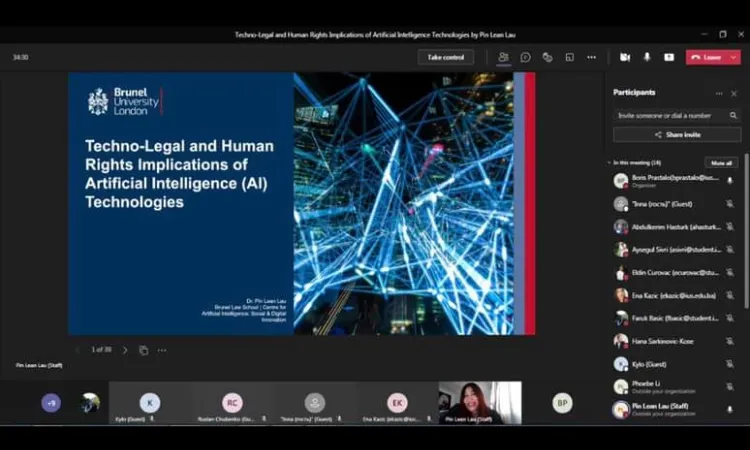Click the Take control button
The image size is (750, 450).
tap(445, 57)
